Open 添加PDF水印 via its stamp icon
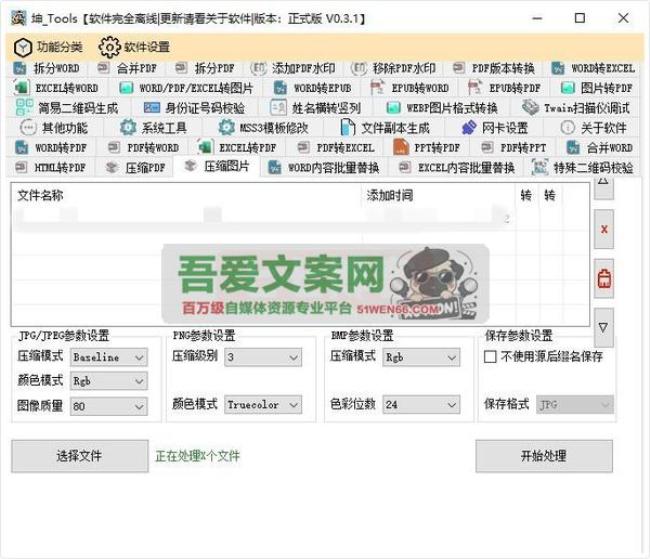650x559 pixels. click(258, 68)
